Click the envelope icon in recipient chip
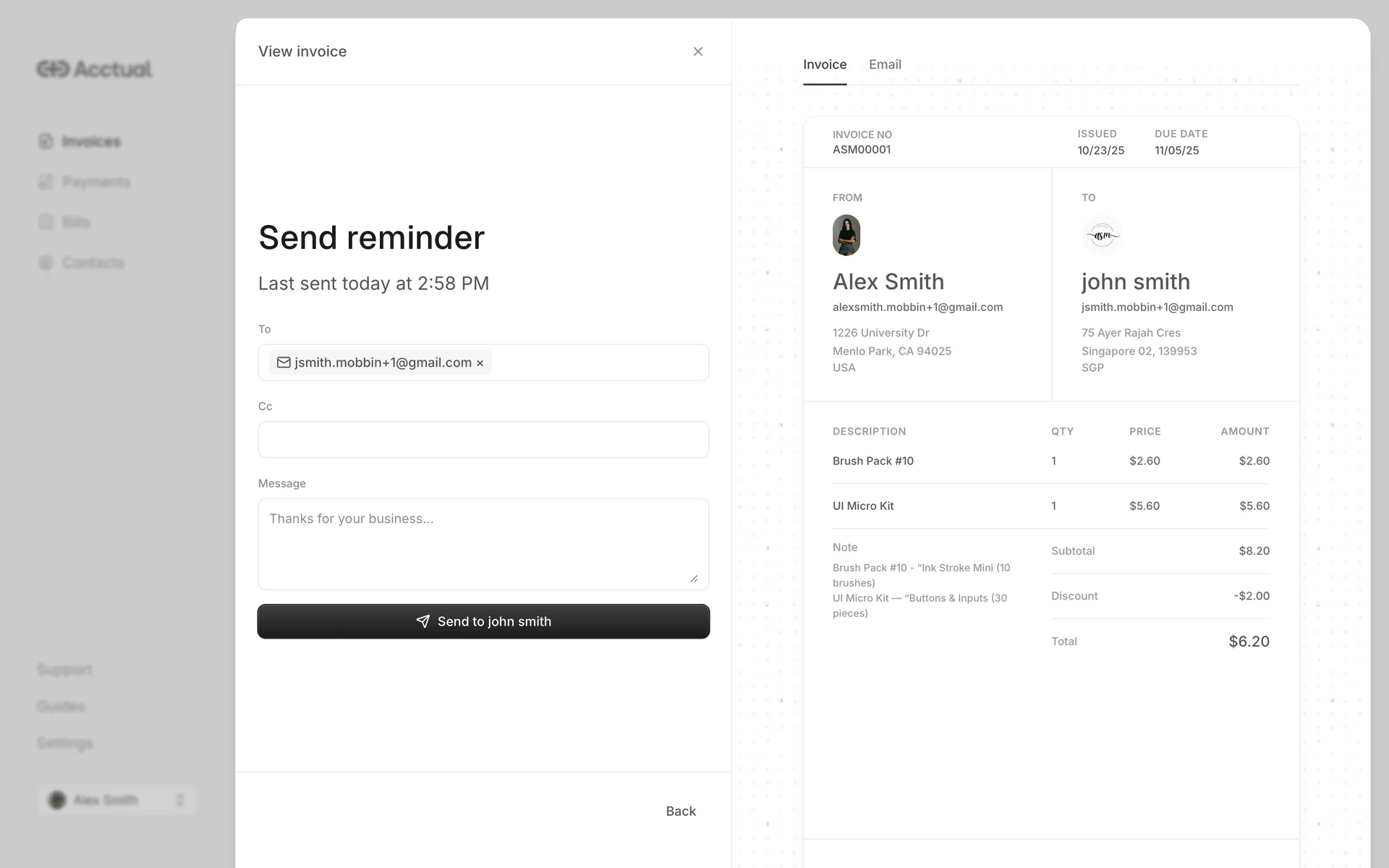1389x868 pixels. coord(284,362)
